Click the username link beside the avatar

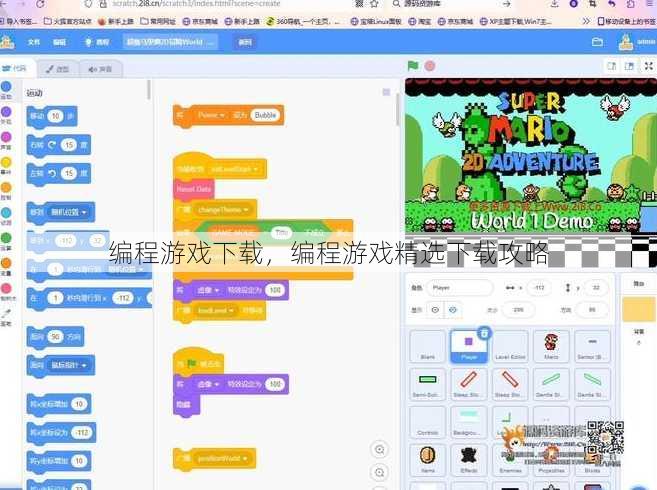coord(647,42)
